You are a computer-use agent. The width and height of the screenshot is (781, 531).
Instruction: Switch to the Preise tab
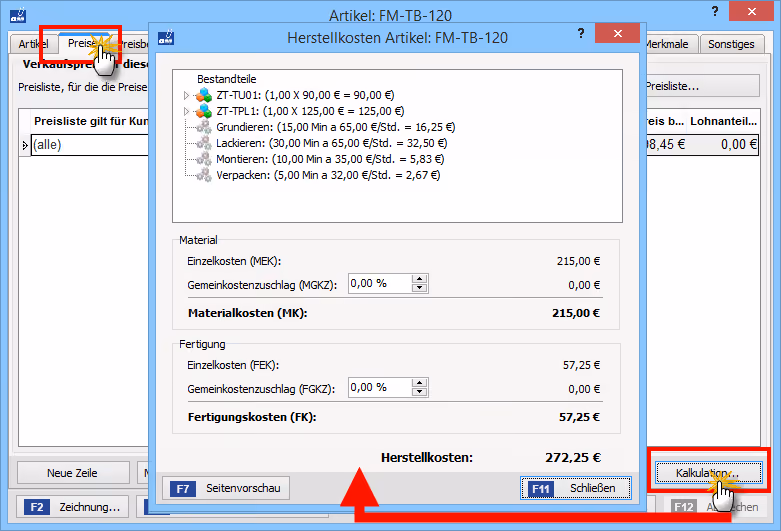point(82,43)
